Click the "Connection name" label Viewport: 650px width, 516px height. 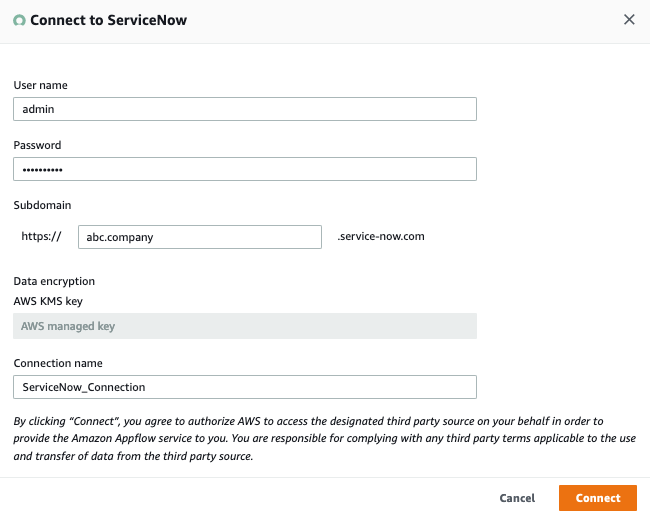coord(58,363)
